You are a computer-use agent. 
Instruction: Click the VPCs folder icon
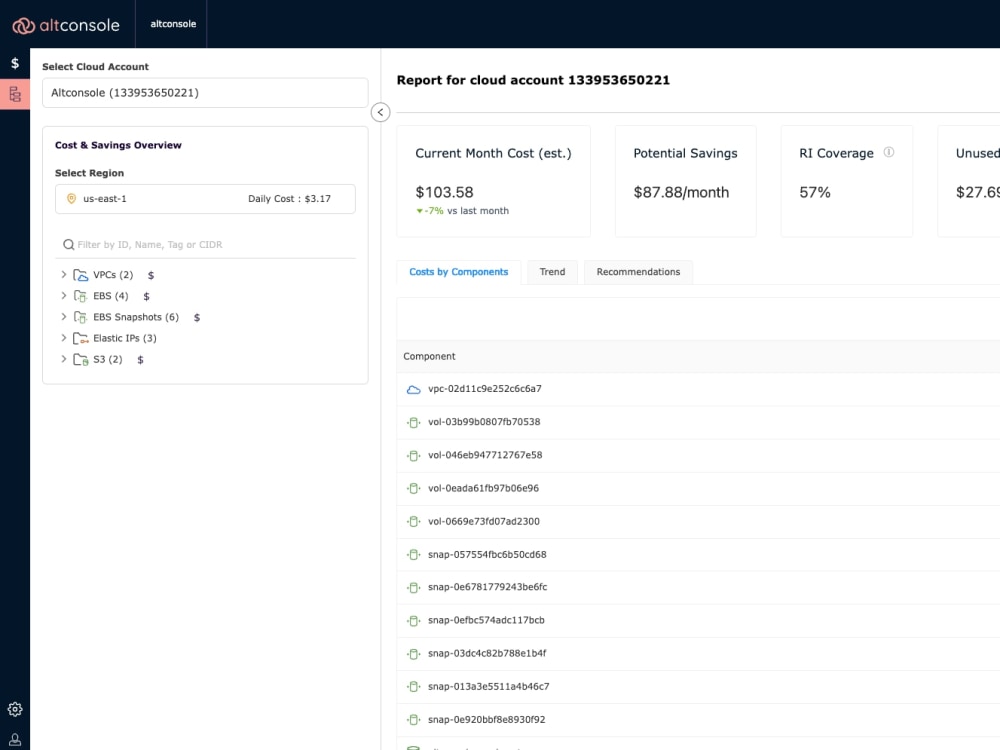[x=80, y=275]
